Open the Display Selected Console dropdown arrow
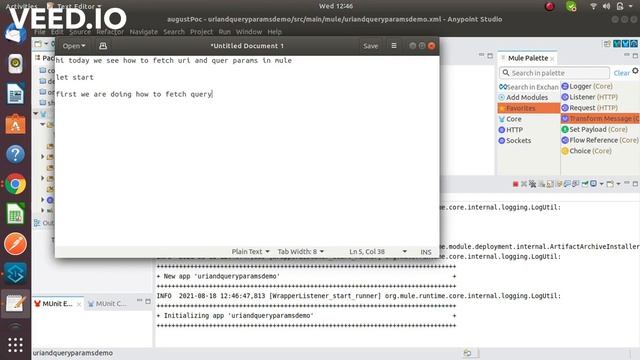 [x=601, y=184]
